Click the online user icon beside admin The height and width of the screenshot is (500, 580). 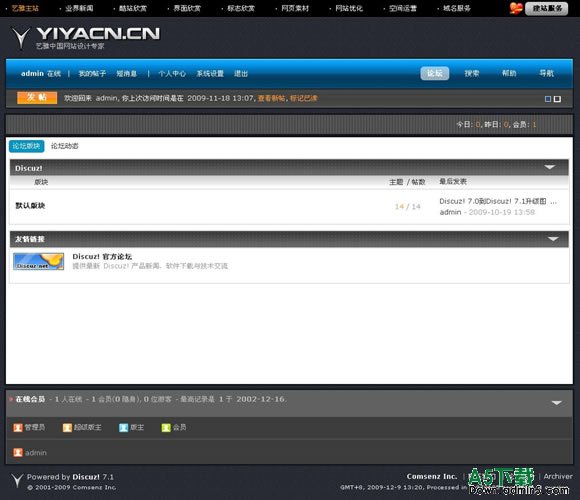[18, 452]
